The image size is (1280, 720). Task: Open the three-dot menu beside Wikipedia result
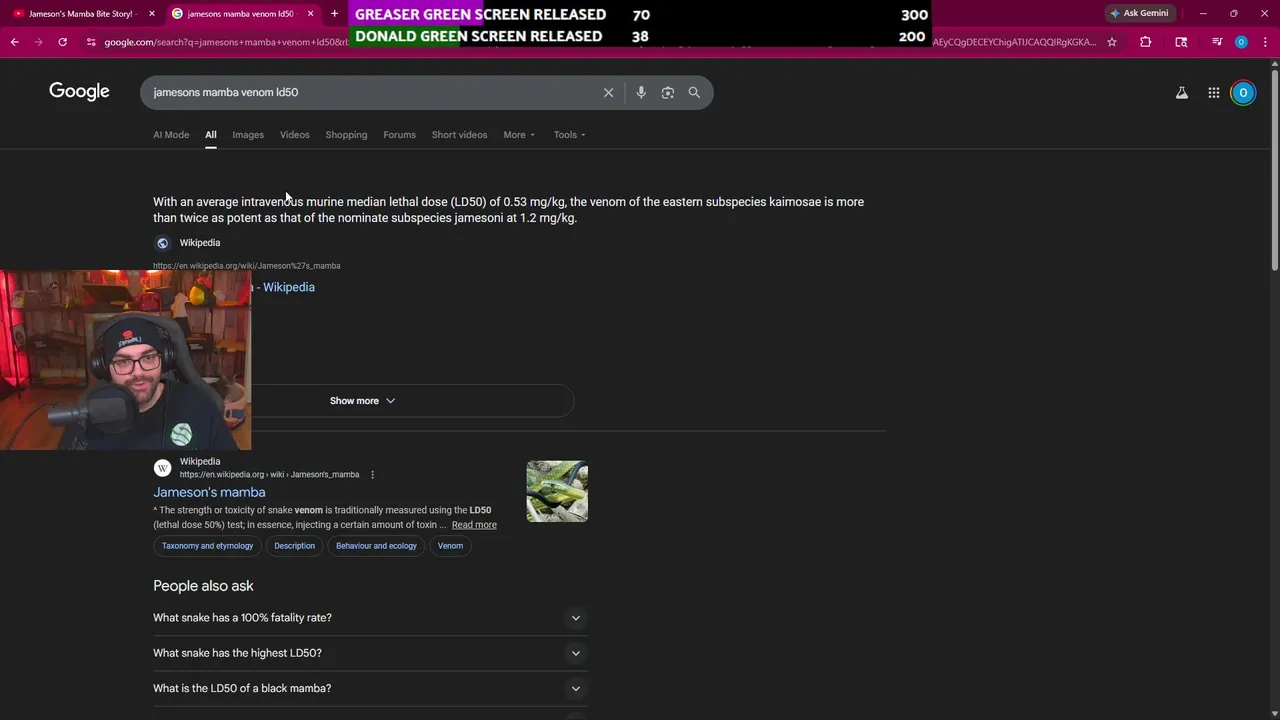(372, 475)
